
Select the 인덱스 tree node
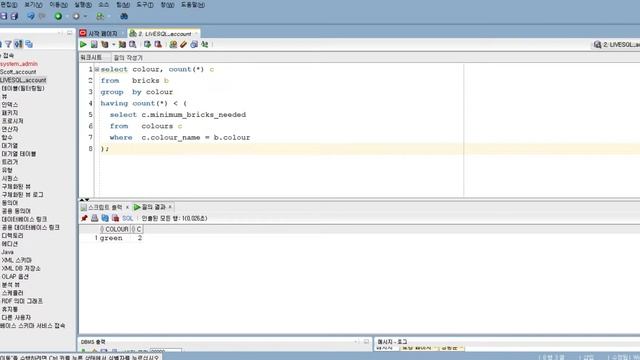9,104
